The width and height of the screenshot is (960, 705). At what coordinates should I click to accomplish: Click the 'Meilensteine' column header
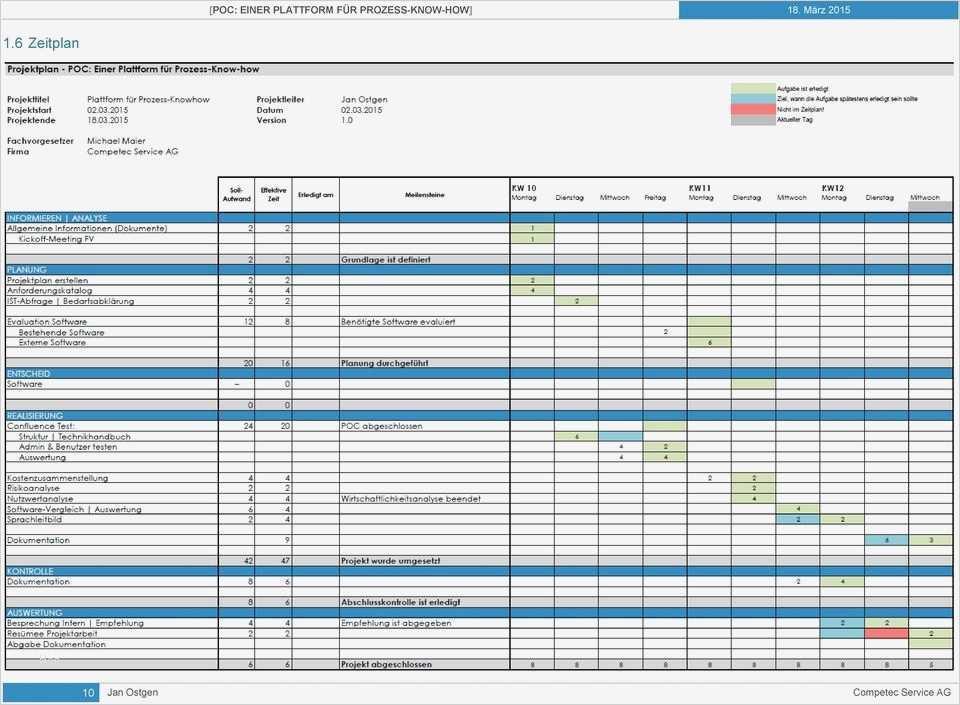(424, 195)
